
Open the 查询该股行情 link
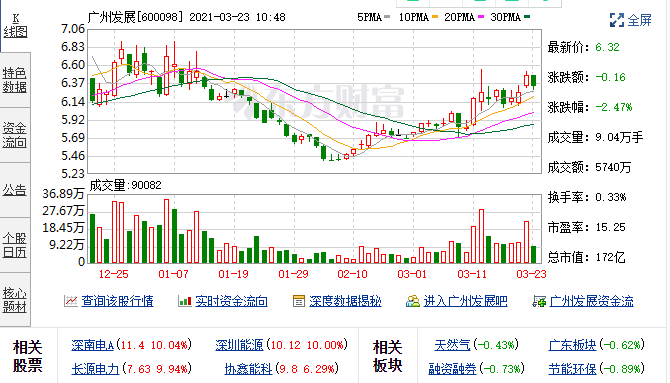click(117, 301)
